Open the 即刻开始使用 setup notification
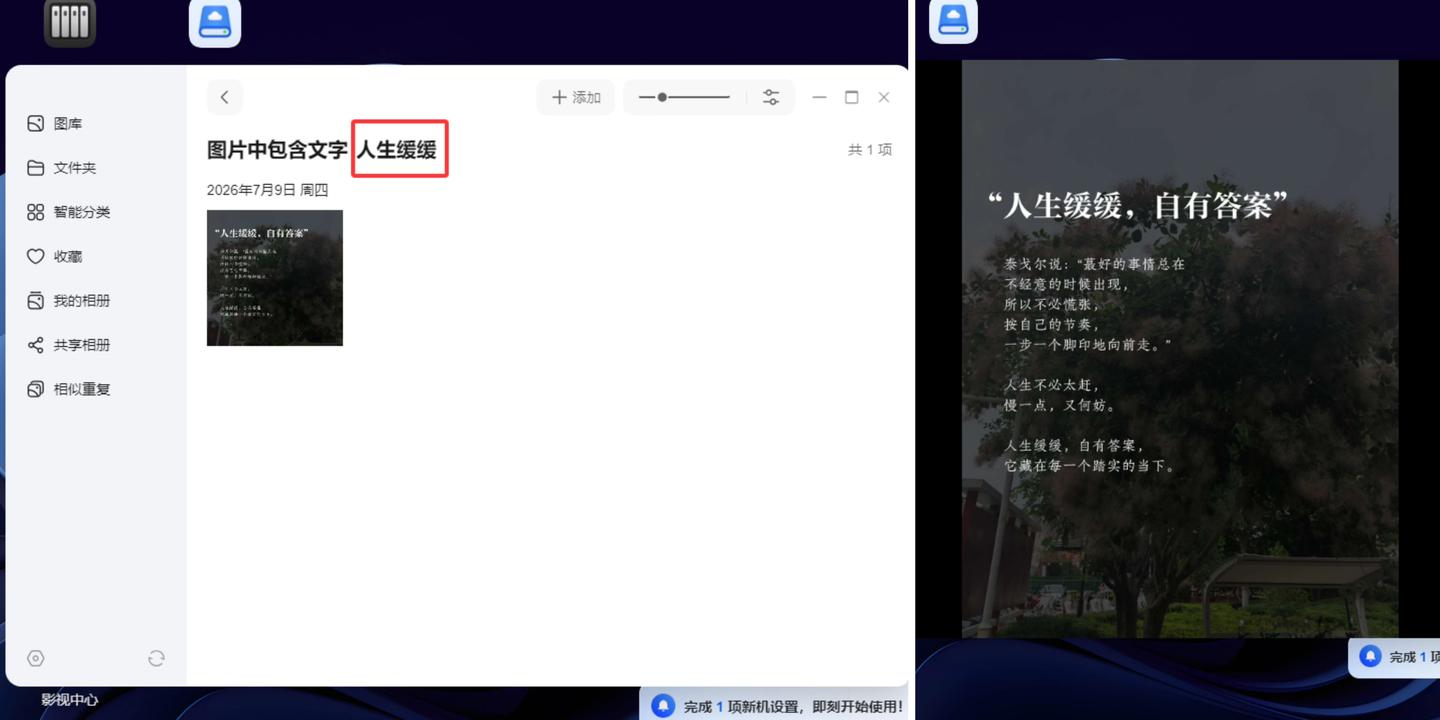Screen dimensions: 1440x720 coord(774,706)
